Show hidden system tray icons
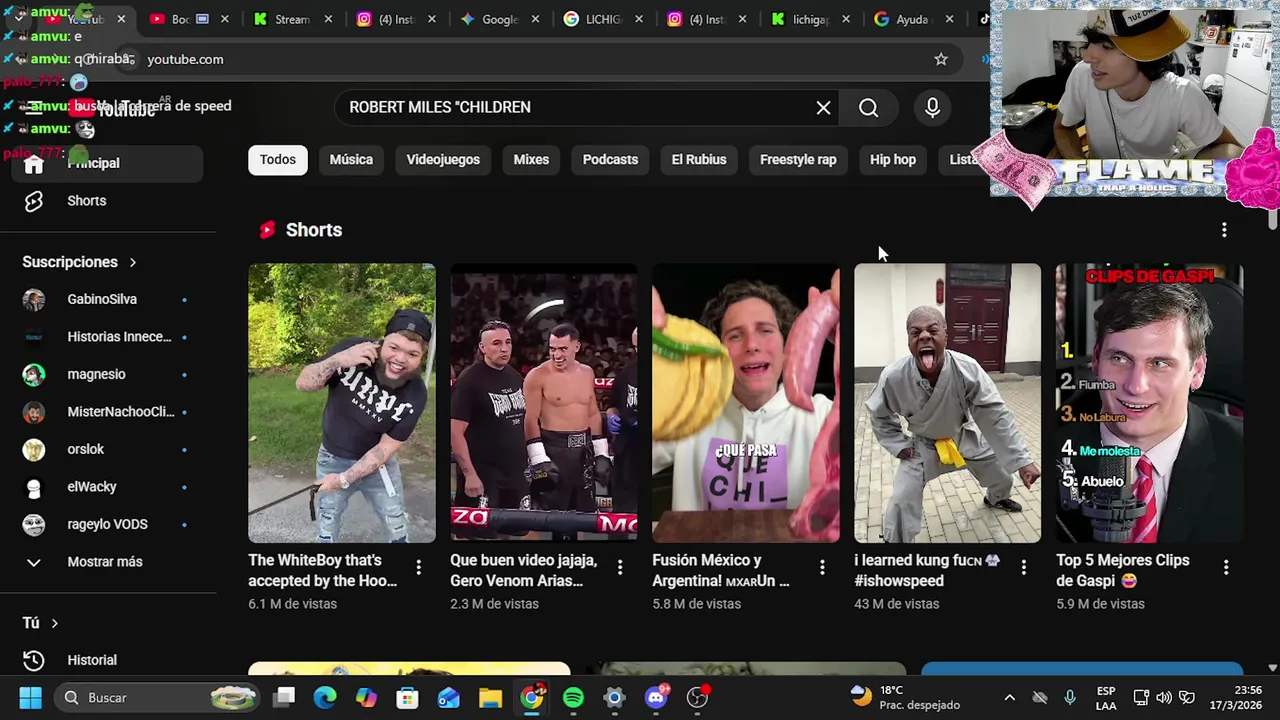Viewport: 1280px width, 720px height. [1009, 698]
